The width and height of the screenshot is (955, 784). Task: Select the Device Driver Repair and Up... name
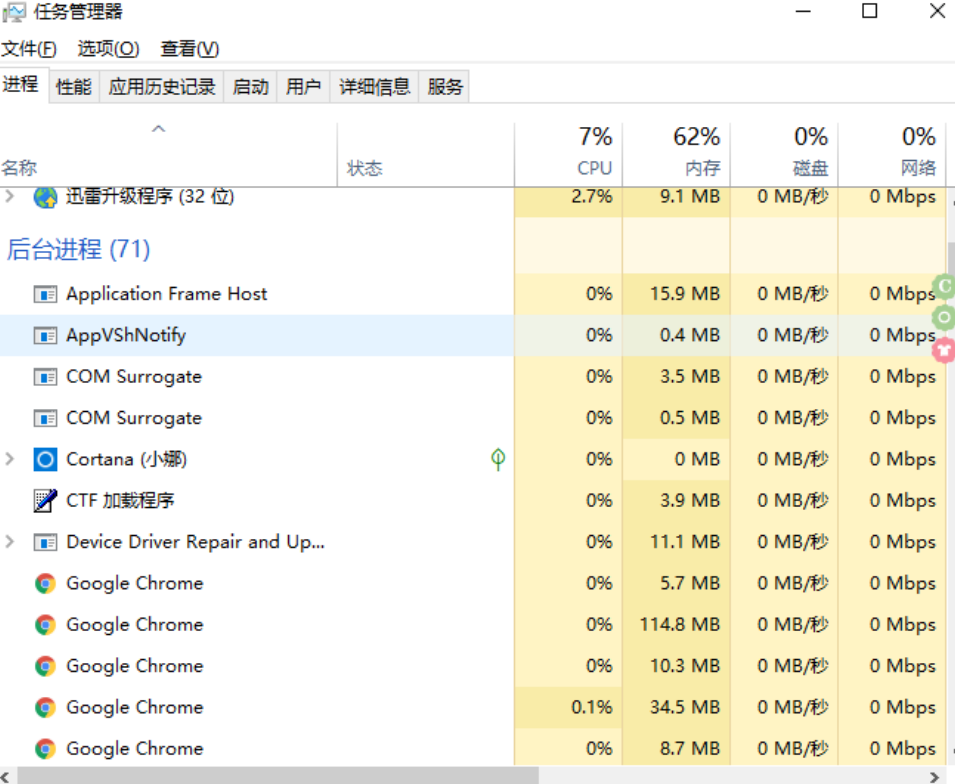coord(196,542)
